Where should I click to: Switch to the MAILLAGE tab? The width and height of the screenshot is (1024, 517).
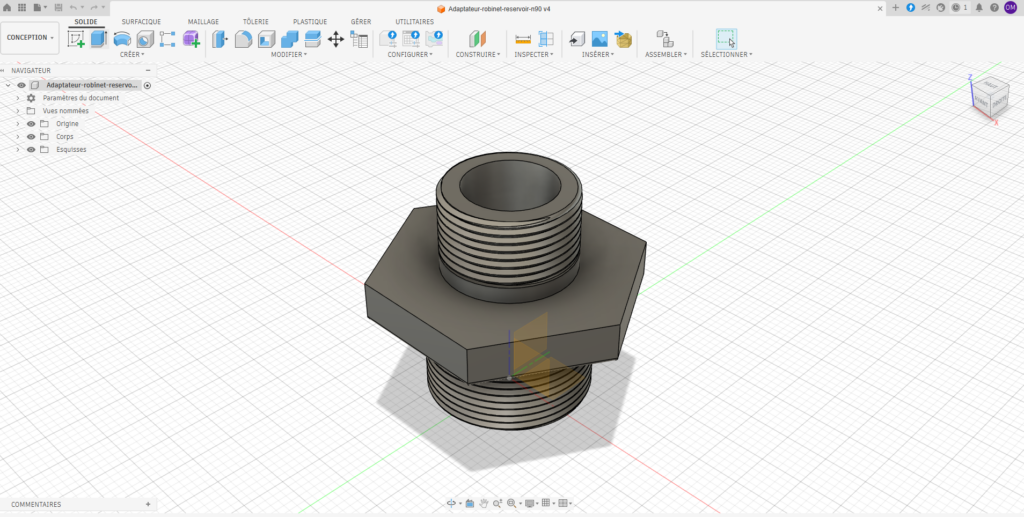203,22
